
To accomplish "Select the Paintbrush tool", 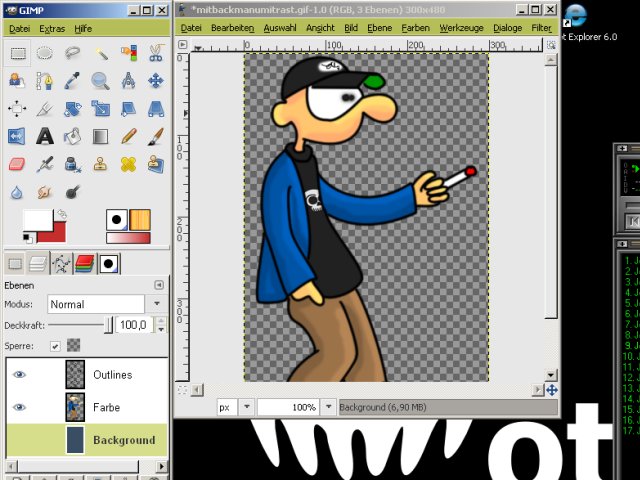I will [x=156, y=136].
